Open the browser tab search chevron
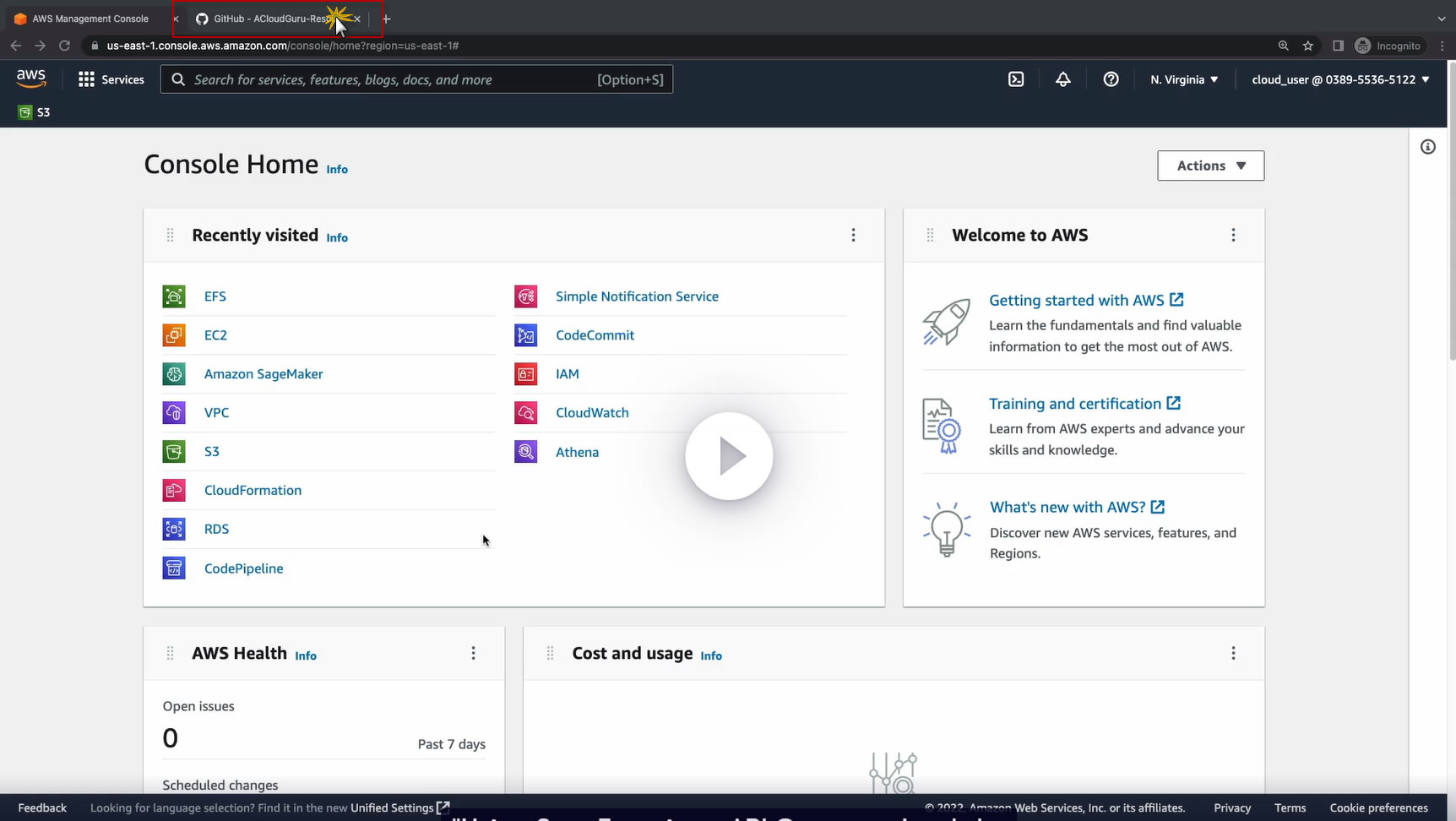The image size is (1456, 821). click(1441, 19)
